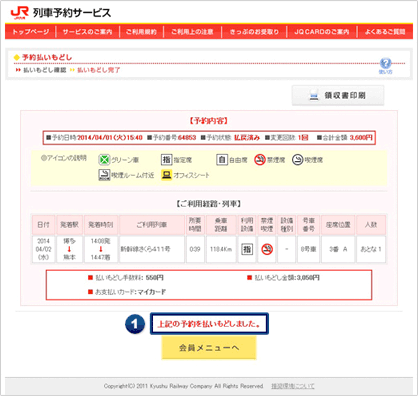Click the no-smoking icon in the train row

click(267, 249)
